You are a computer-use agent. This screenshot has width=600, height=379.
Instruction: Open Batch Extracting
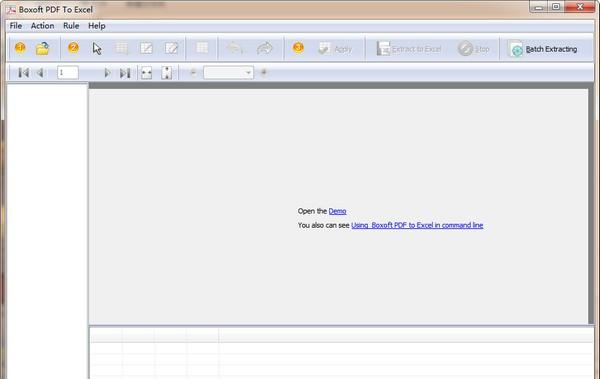(x=543, y=49)
